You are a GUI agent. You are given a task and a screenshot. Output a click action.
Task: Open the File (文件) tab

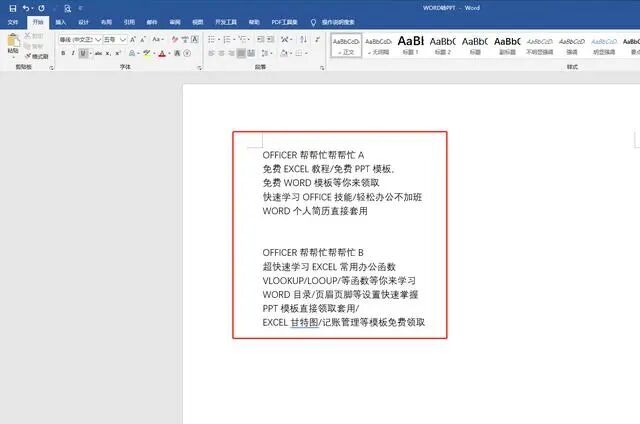point(13,22)
